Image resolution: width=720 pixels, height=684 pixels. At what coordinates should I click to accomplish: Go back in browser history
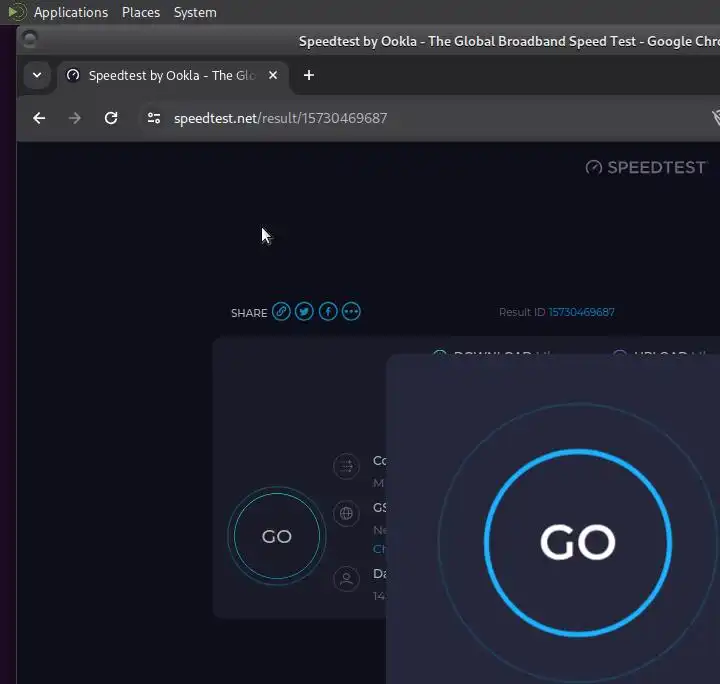(39, 118)
